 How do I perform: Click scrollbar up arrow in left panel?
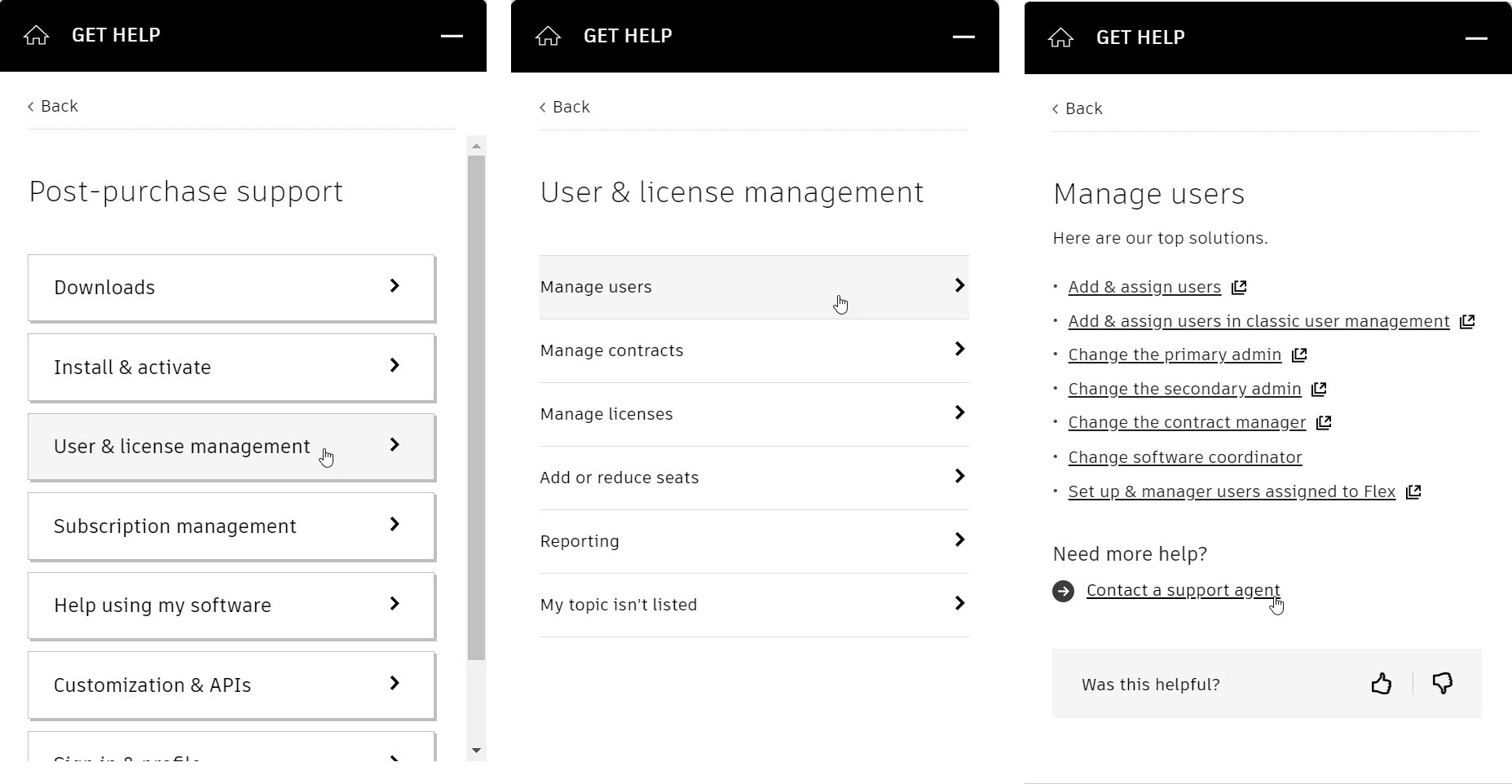[x=476, y=146]
